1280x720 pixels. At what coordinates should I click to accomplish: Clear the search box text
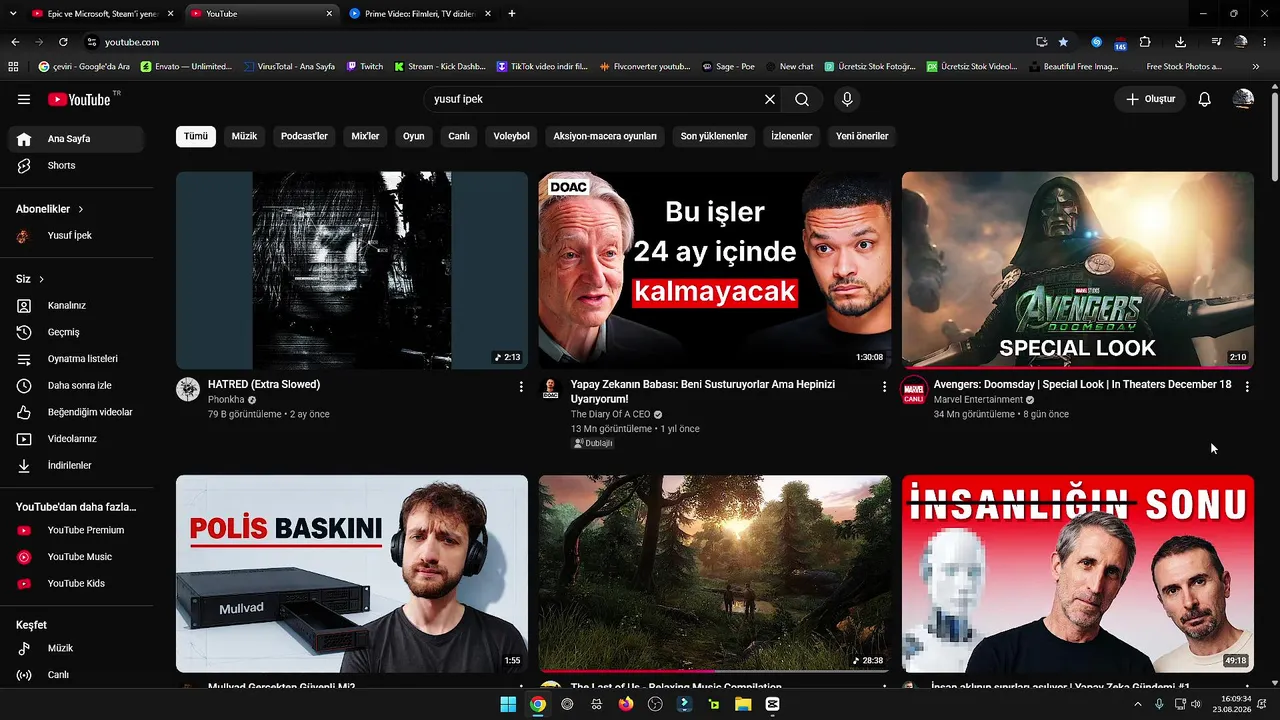pos(770,99)
